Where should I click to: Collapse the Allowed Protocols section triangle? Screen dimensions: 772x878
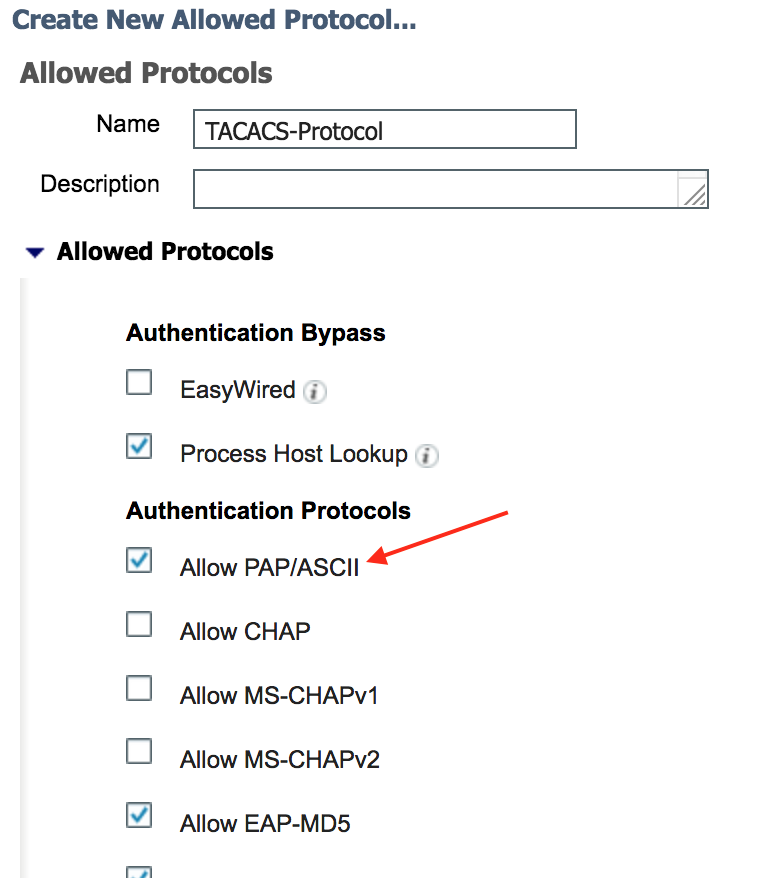(x=36, y=253)
